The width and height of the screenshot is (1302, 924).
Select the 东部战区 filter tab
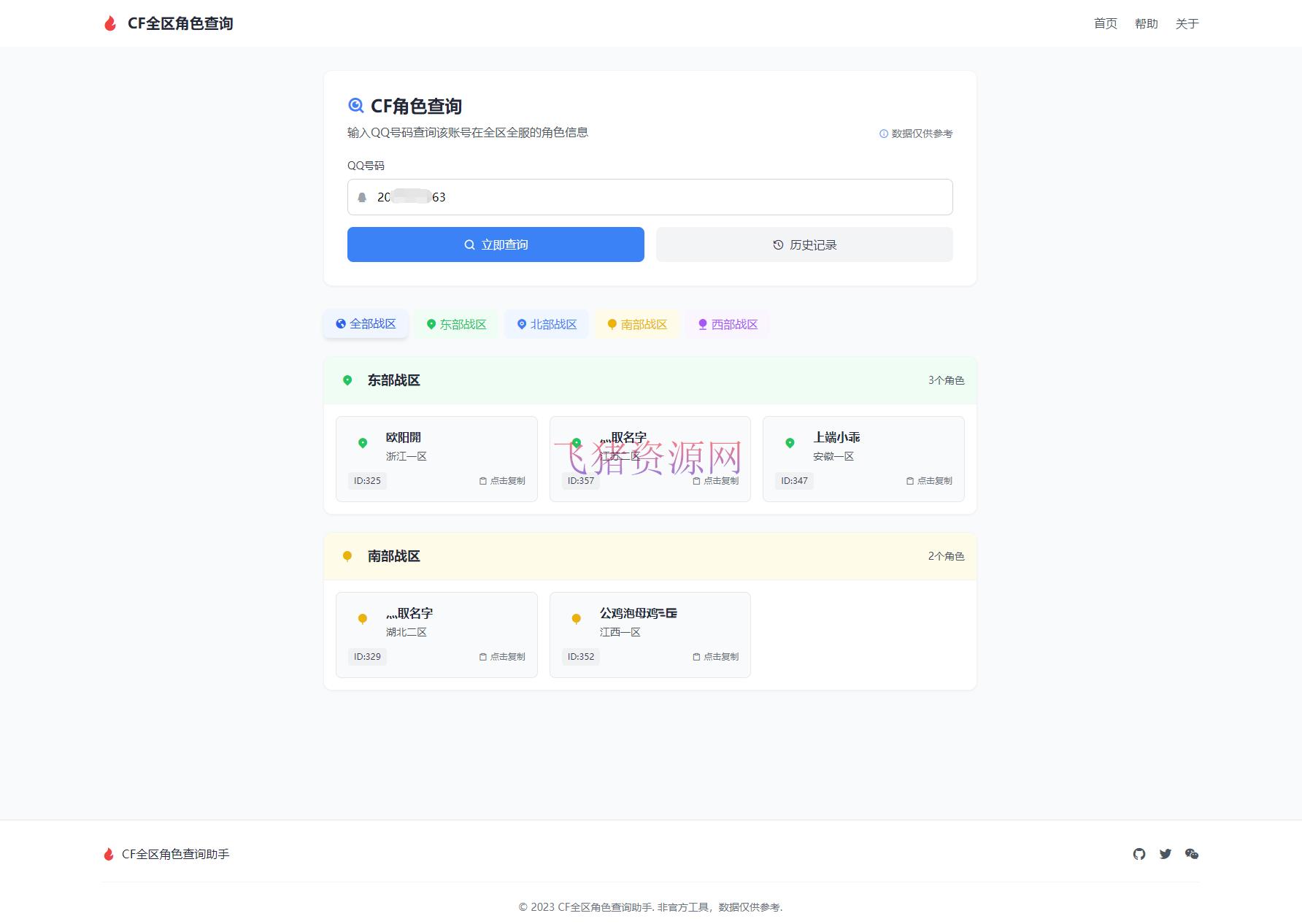tap(456, 324)
